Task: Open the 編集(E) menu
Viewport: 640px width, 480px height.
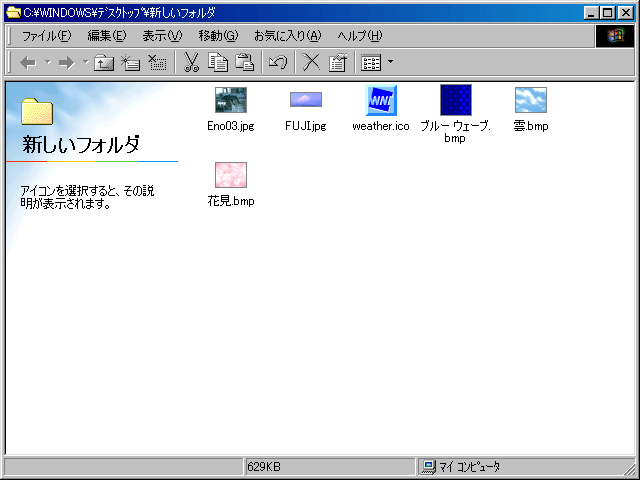Action: (107, 36)
